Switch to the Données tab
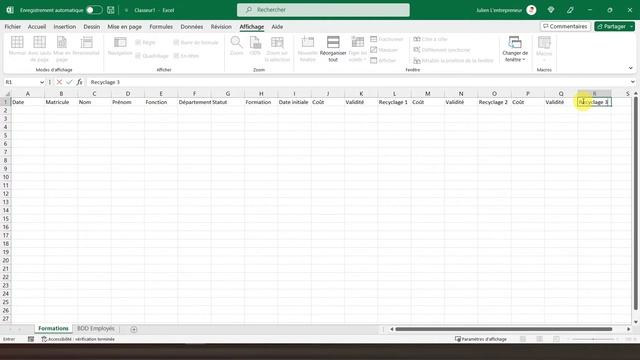Image resolution: width=640 pixels, height=360 pixels. (x=191, y=27)
